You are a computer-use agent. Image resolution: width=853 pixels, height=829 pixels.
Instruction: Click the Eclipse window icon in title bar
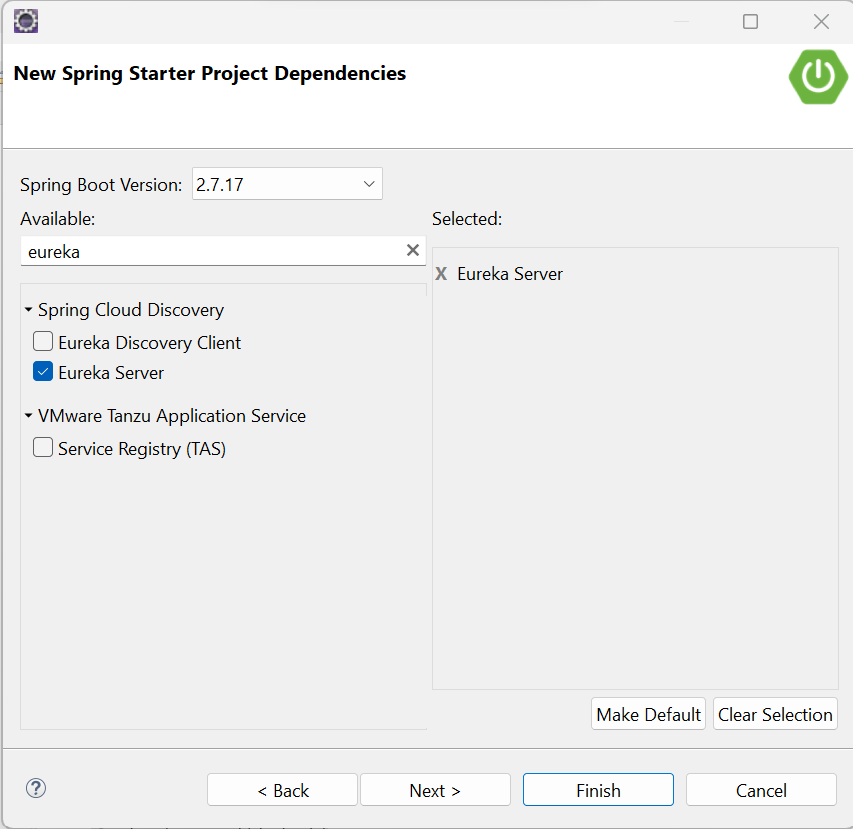(26, 21)
